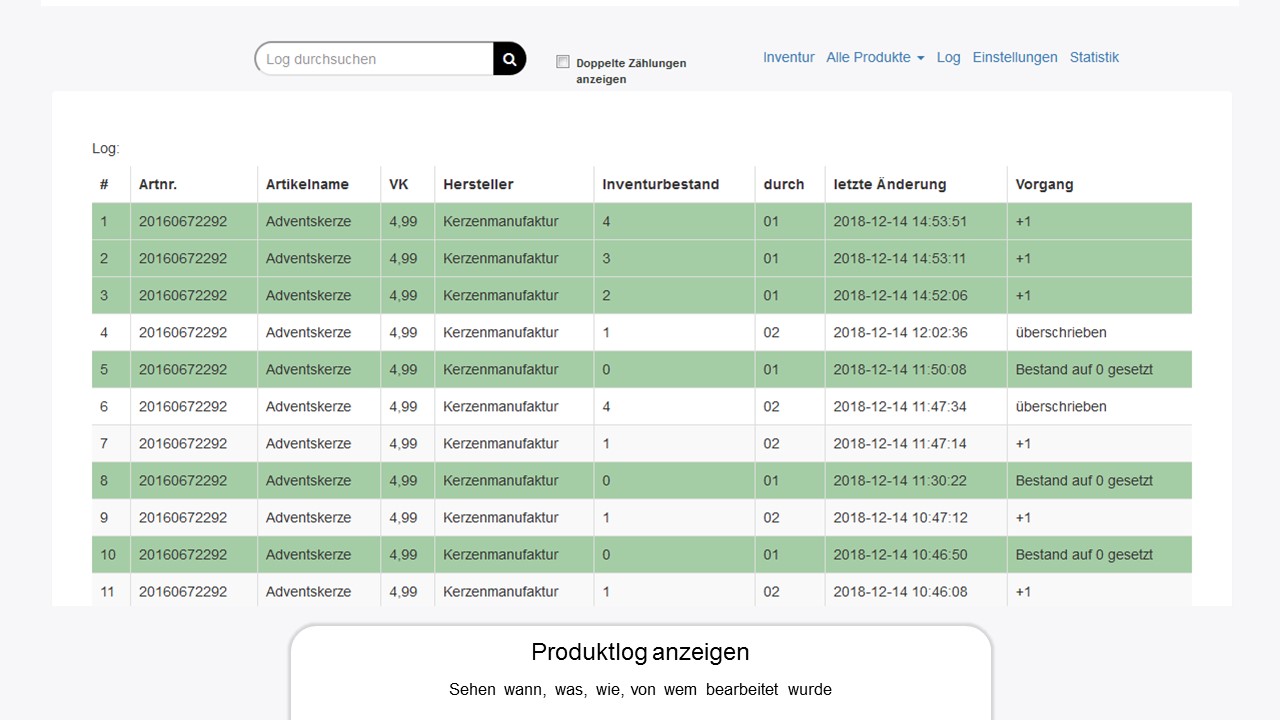
Task: Select the überschrieben entry at 12:02:36
Action: point(1061,333)
